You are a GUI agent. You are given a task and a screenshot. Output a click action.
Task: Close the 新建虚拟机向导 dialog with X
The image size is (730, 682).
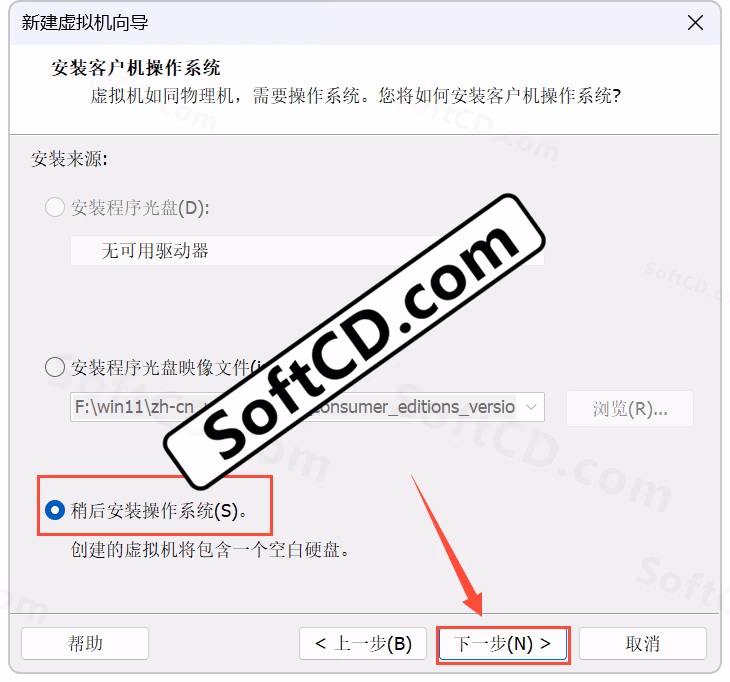point(695,22)
